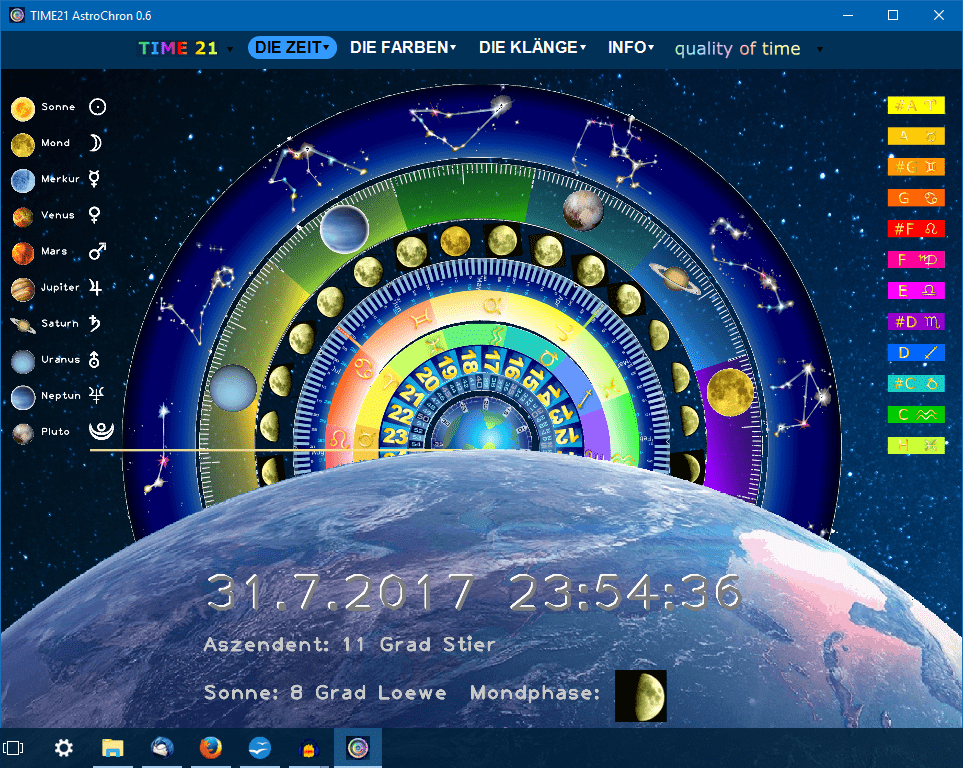Viewport: 963px width, 768px height.
Task: Select the astrological glyph beside Pluto
Action: (x=101, y=431)
